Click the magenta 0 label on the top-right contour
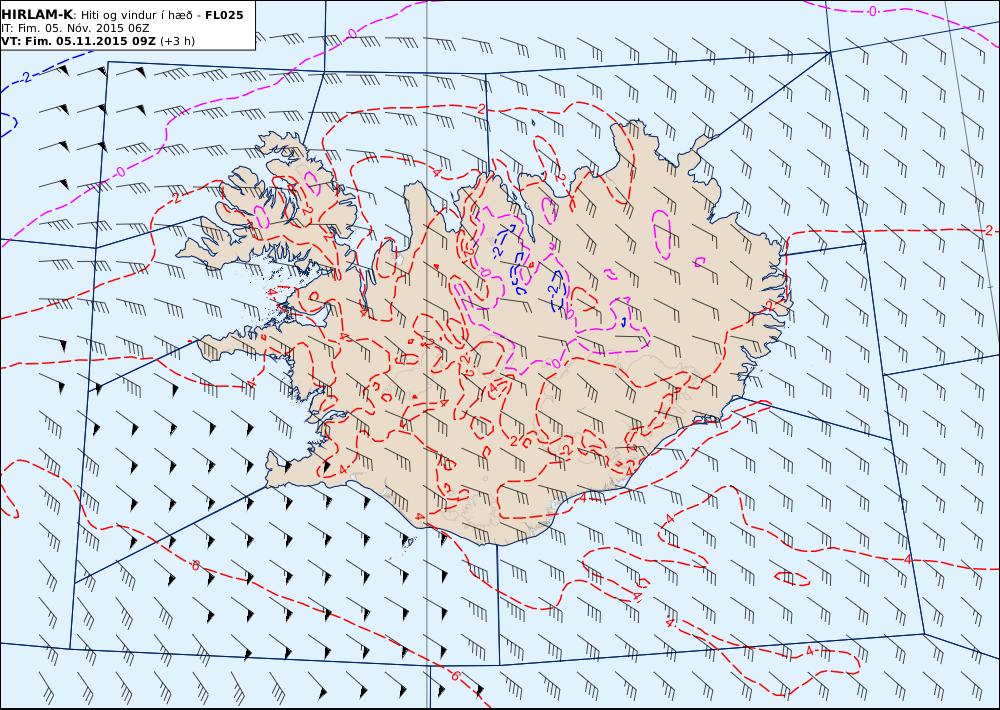The image size is (1000, 710). tap(873, 10)
